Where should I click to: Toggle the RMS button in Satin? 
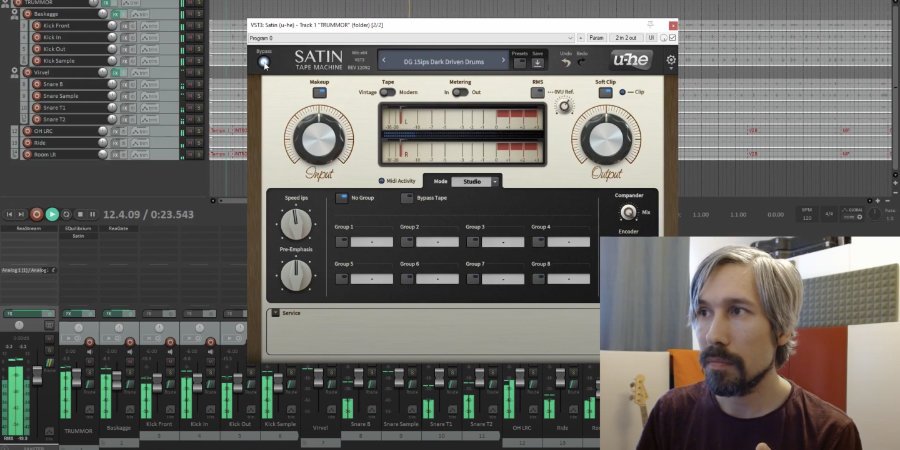tap(537, 92)
